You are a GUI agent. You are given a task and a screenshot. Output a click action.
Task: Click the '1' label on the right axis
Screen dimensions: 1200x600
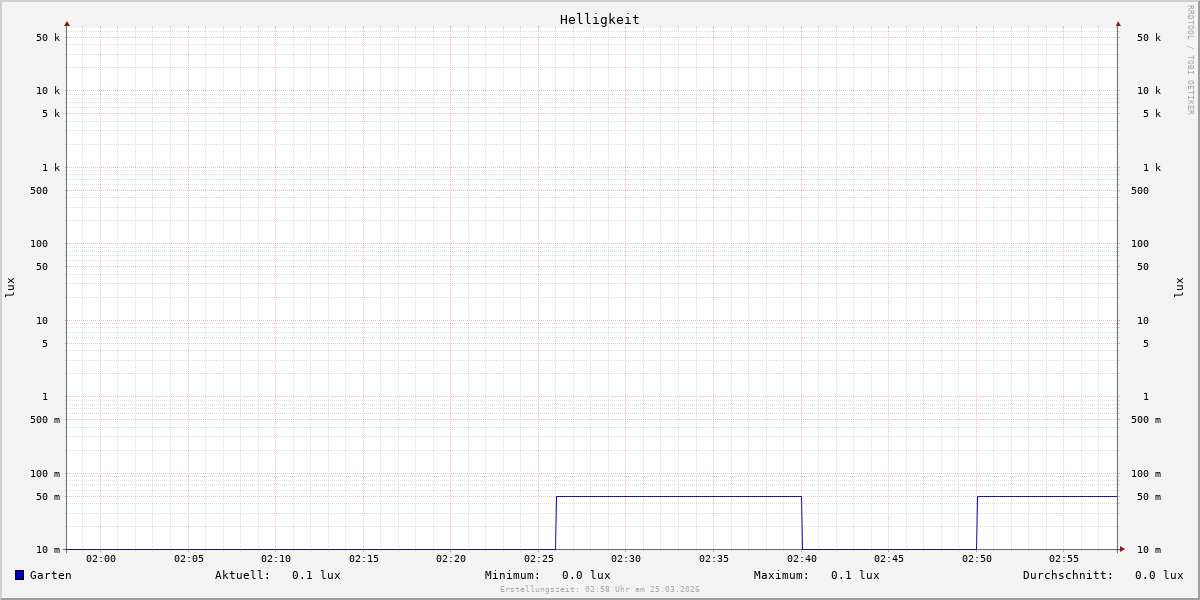tap(1146, 397)
